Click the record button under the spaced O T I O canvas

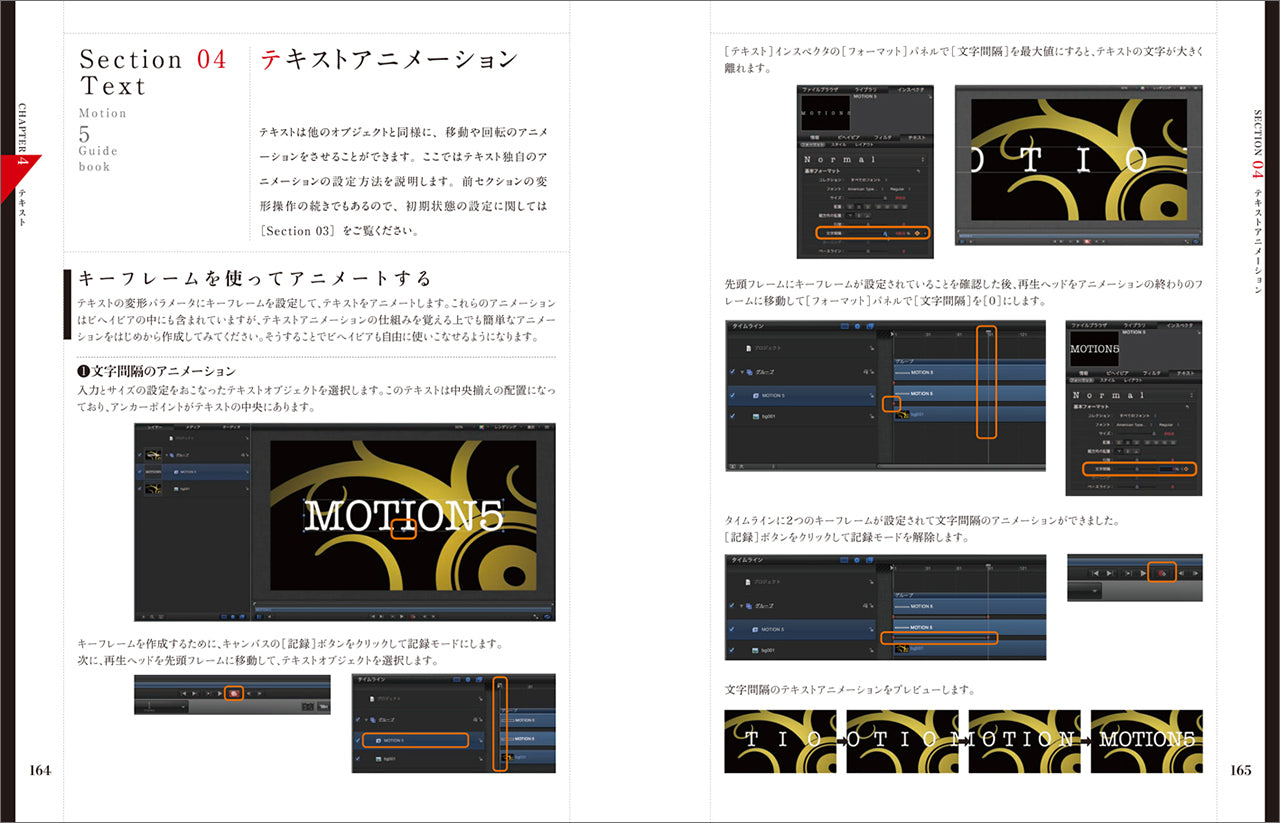[x=1088, y=241]
